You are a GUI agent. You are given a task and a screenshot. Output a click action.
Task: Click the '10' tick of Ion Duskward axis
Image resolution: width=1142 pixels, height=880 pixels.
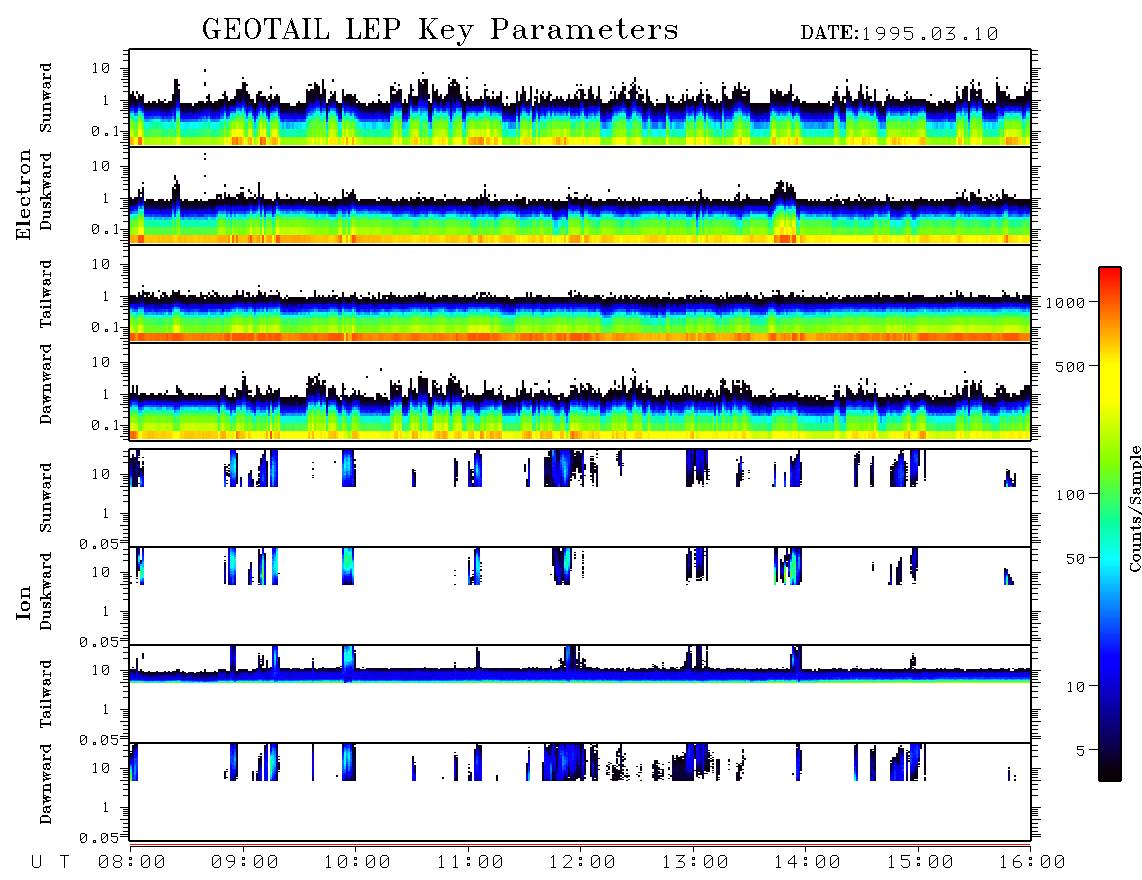click(101, 572)
